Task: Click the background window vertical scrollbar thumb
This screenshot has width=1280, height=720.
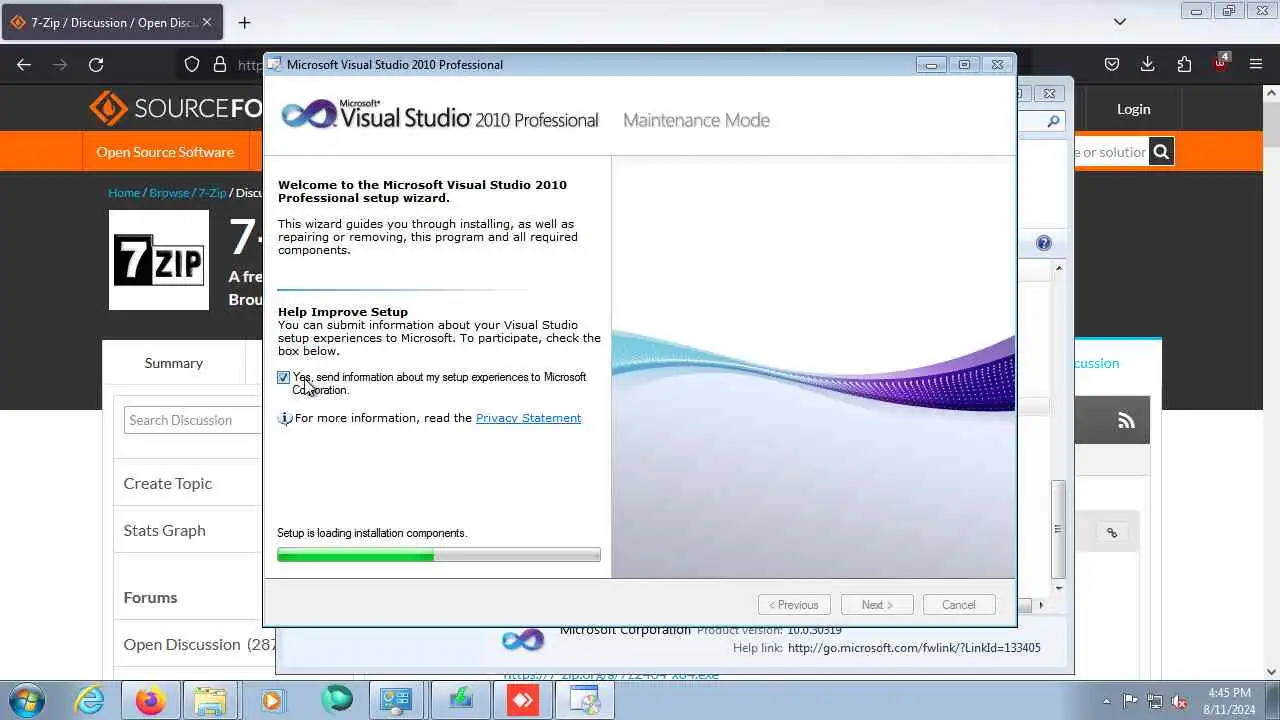Action: tap(1059, 530)
